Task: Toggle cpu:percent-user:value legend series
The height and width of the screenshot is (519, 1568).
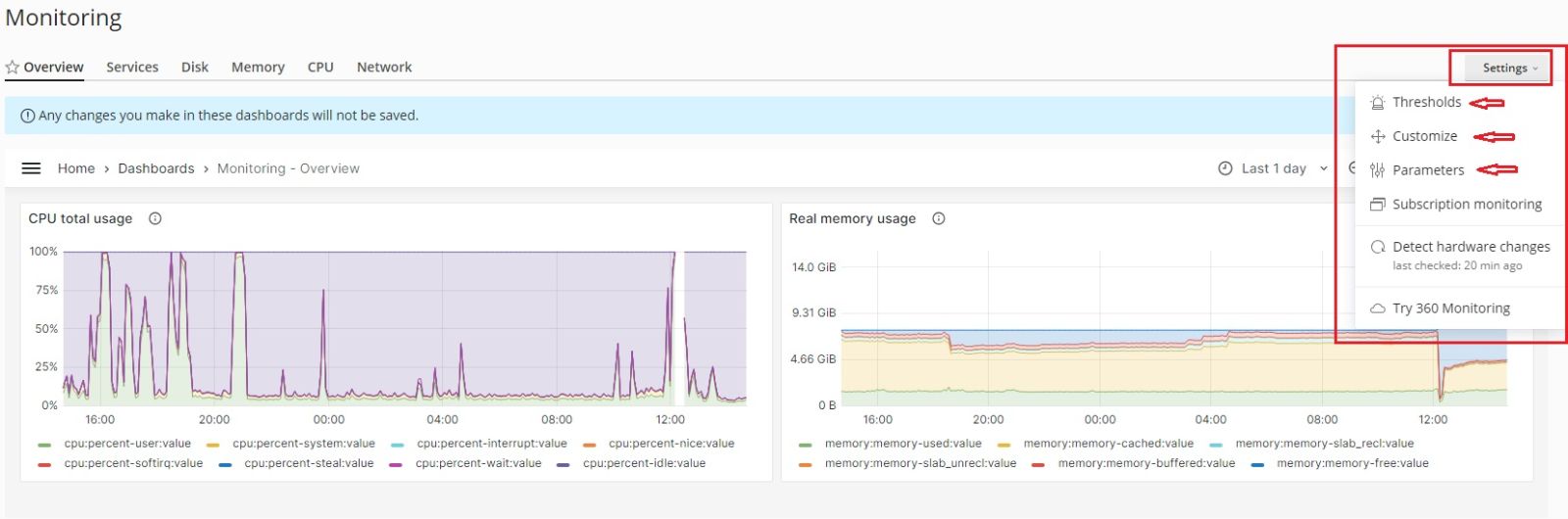Action: click(x=127, y=444)
